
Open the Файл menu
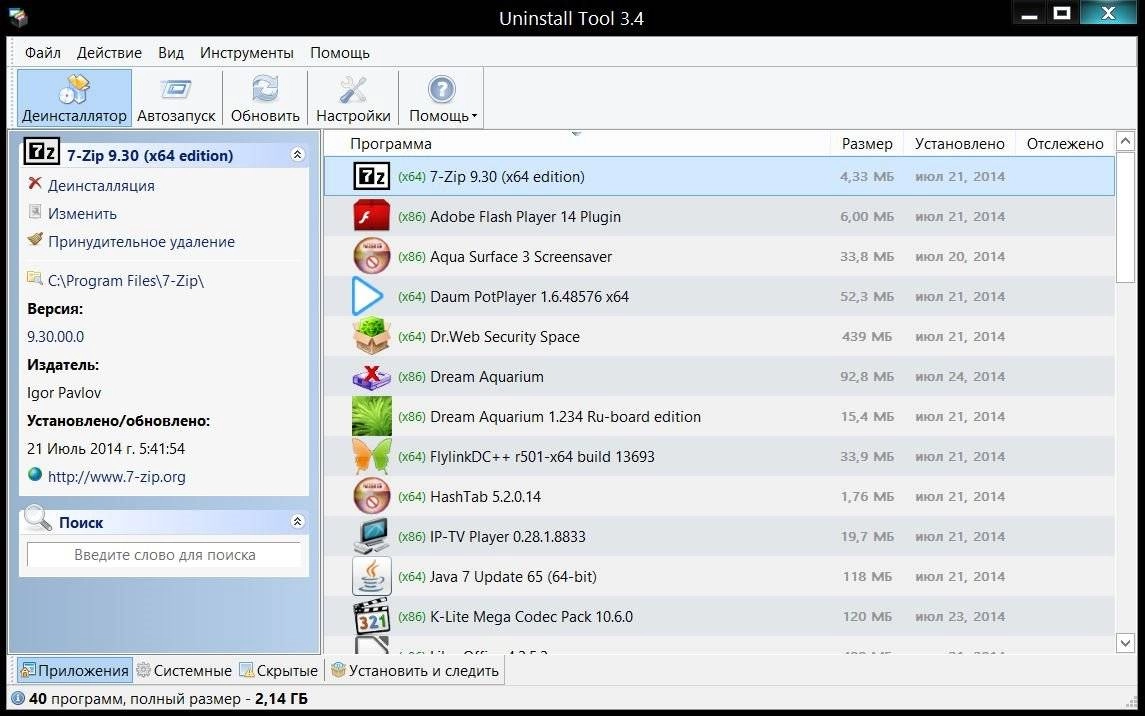point(42,53)
